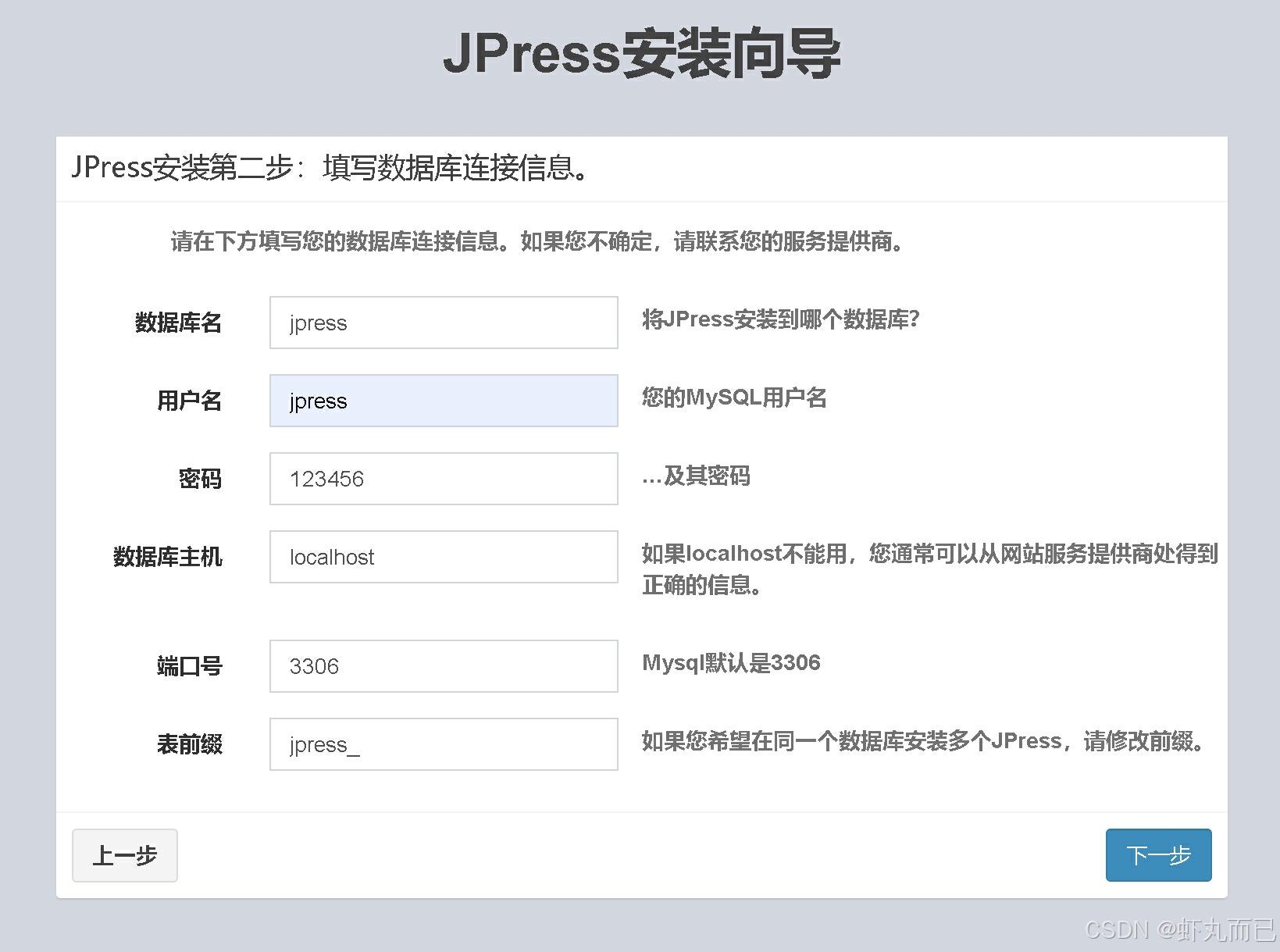Edit the 端口号 field showing 3306
The height and width of the screenshot is (952, 1280).
(x=444, y=666)
